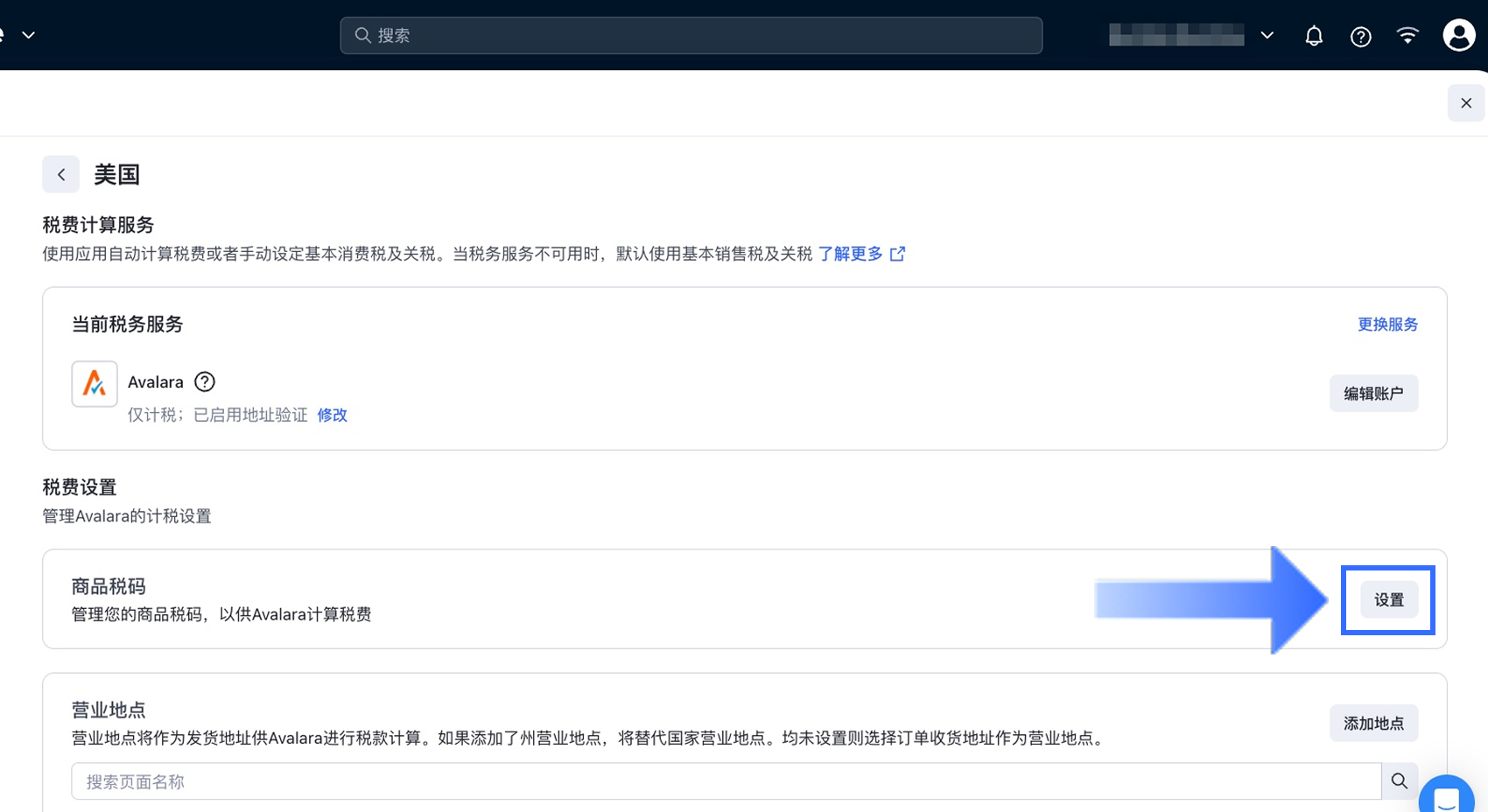Screen dimensions: 1488x812
Task: Expand the store name dropdown
Action: pyautogui.click(x=1267, y=35)
